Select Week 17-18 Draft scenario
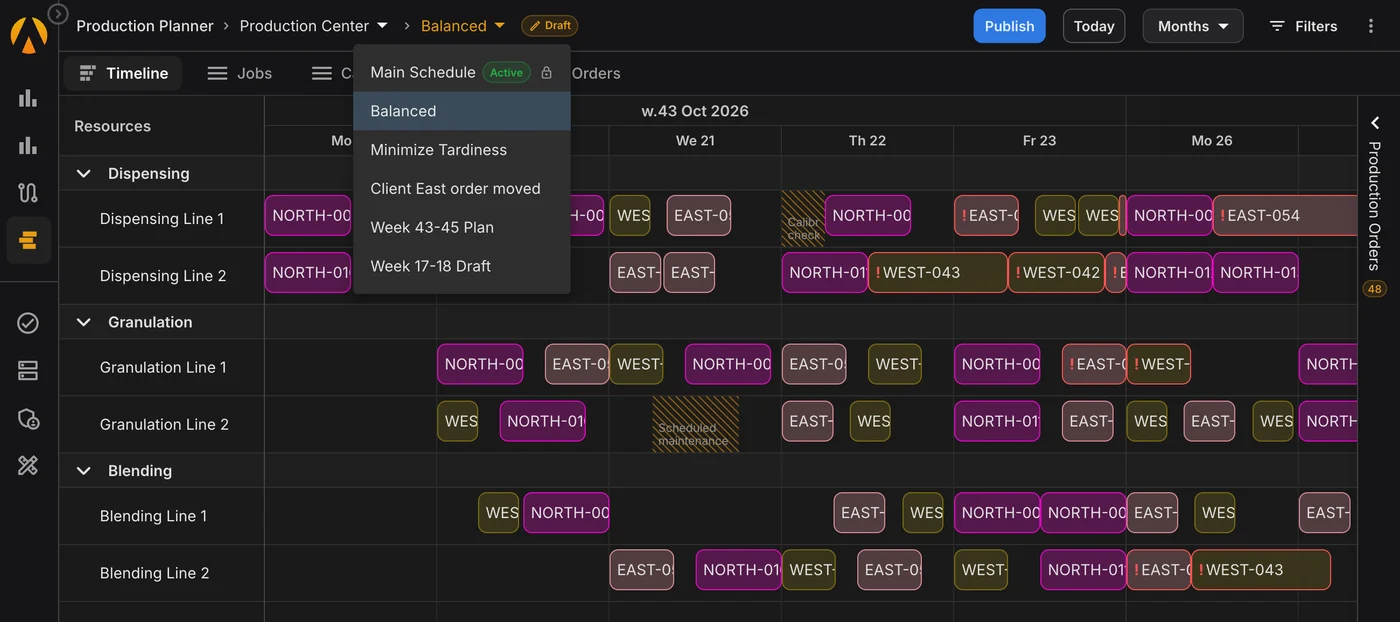1400x622 pixels. coord(462,266)
